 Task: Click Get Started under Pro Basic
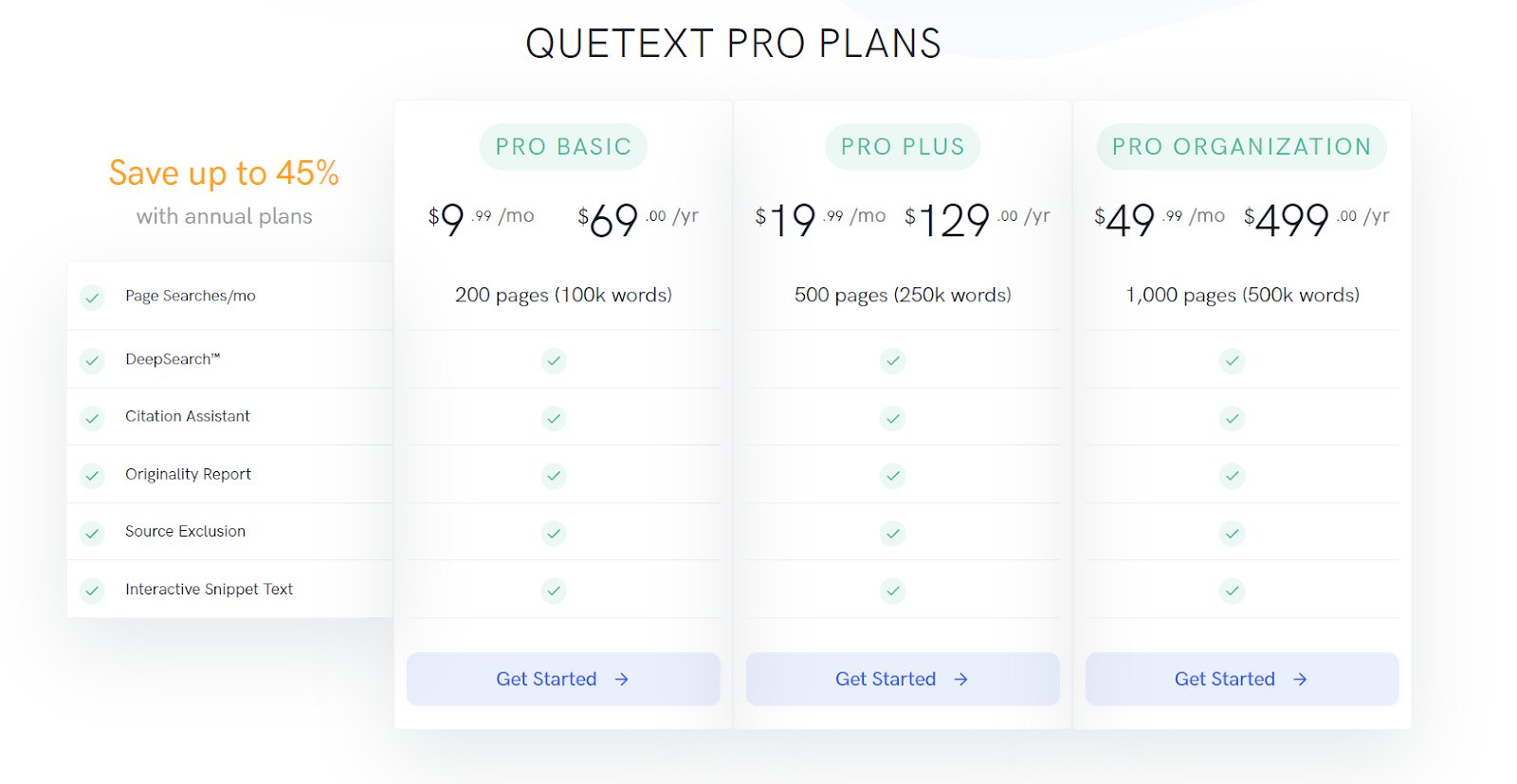point(562,679)
